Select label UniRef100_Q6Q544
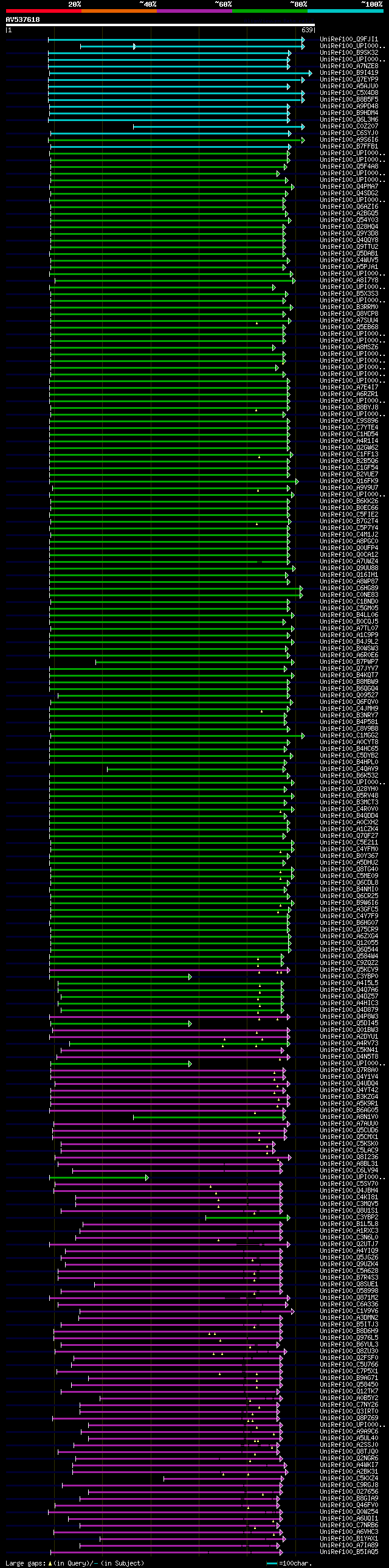The image size is (389, 1568). [349, 950]
